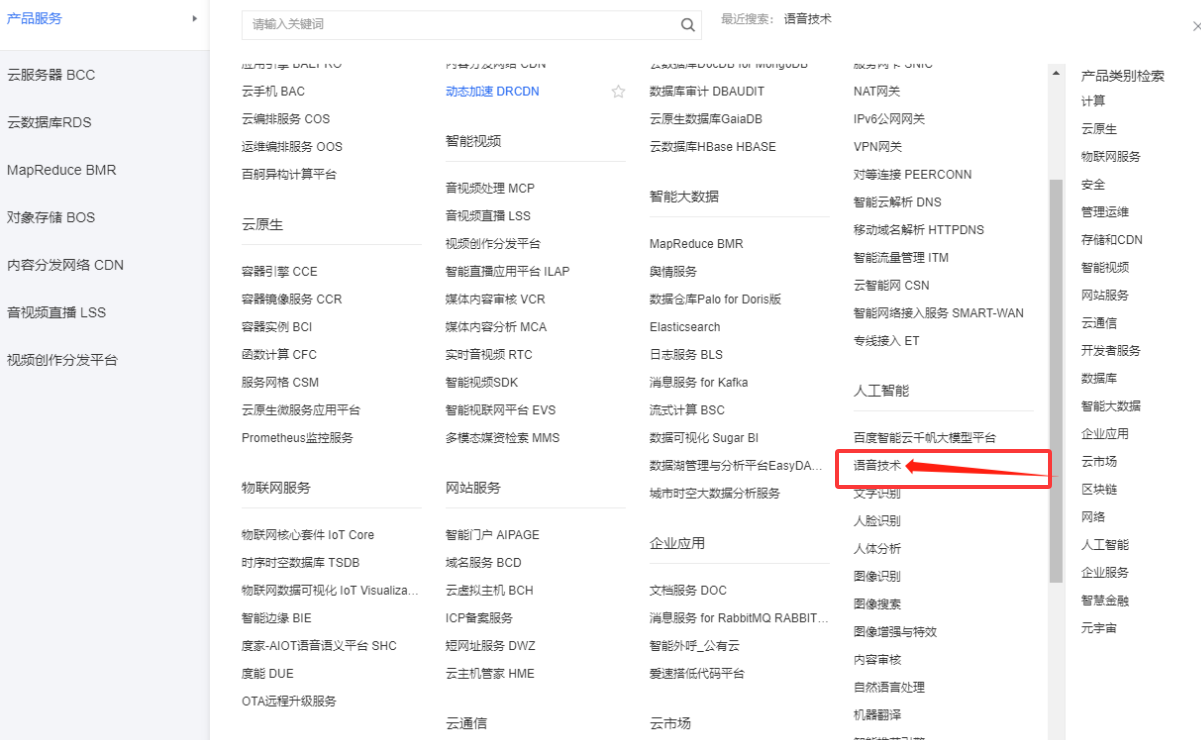Image resolution: width=1201 pixels, height=740 pixels.
Task: Jump to 区块链 category in right index
Action: point(1099,490)
